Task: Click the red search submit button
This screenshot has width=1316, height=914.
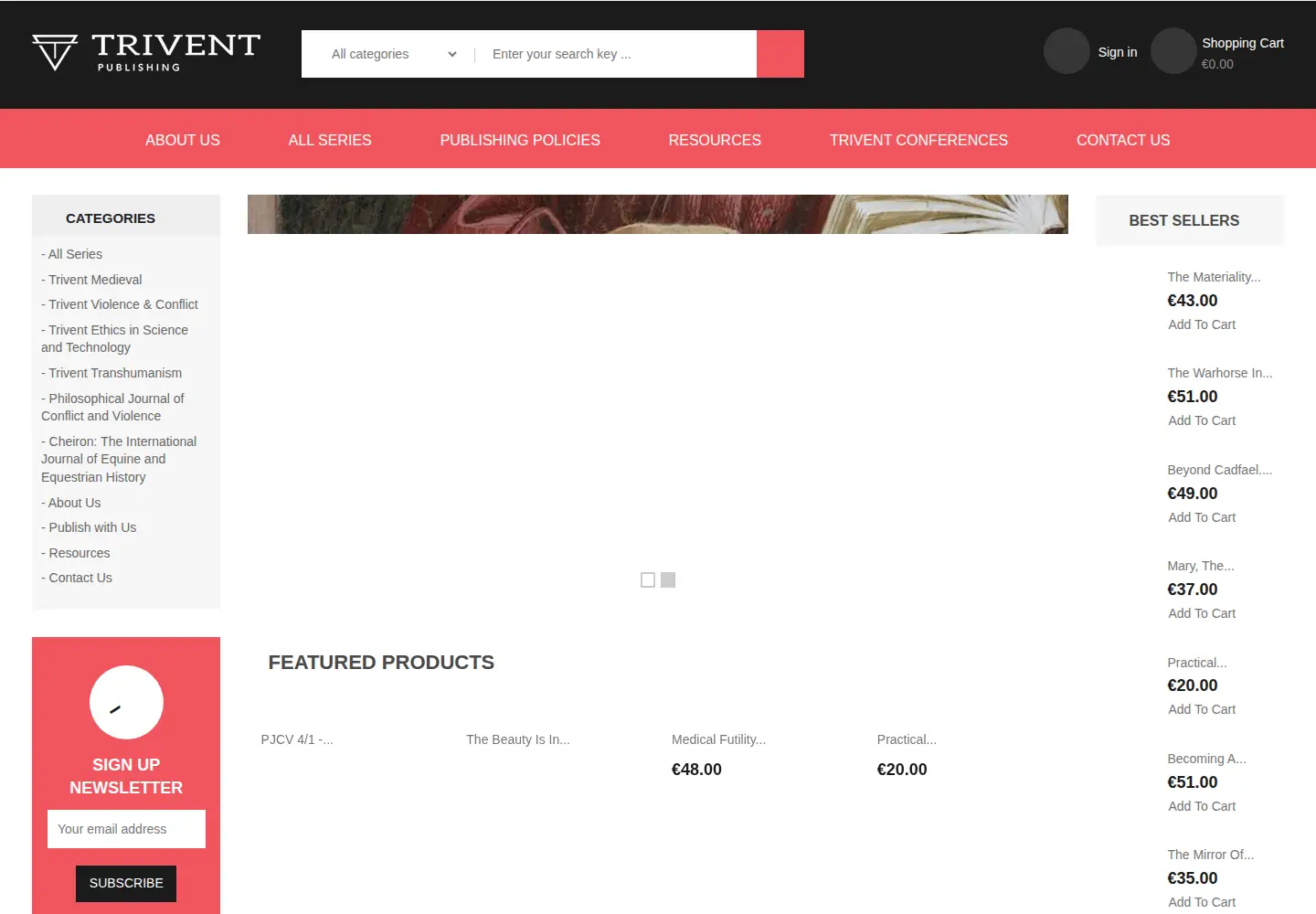Action: [x=780, y=54]
